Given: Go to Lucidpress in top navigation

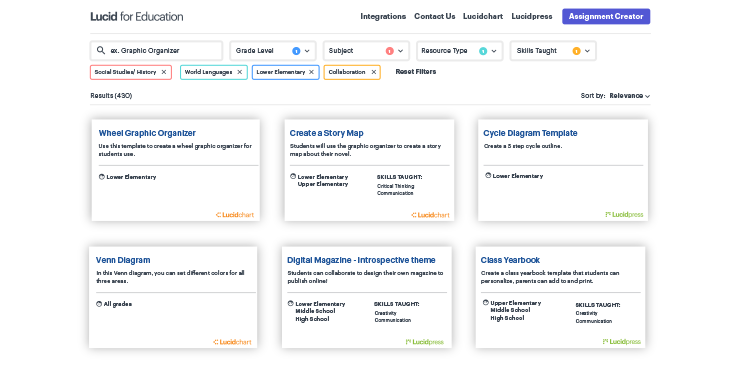Looking at the screenshot, I should coord(532,17).
